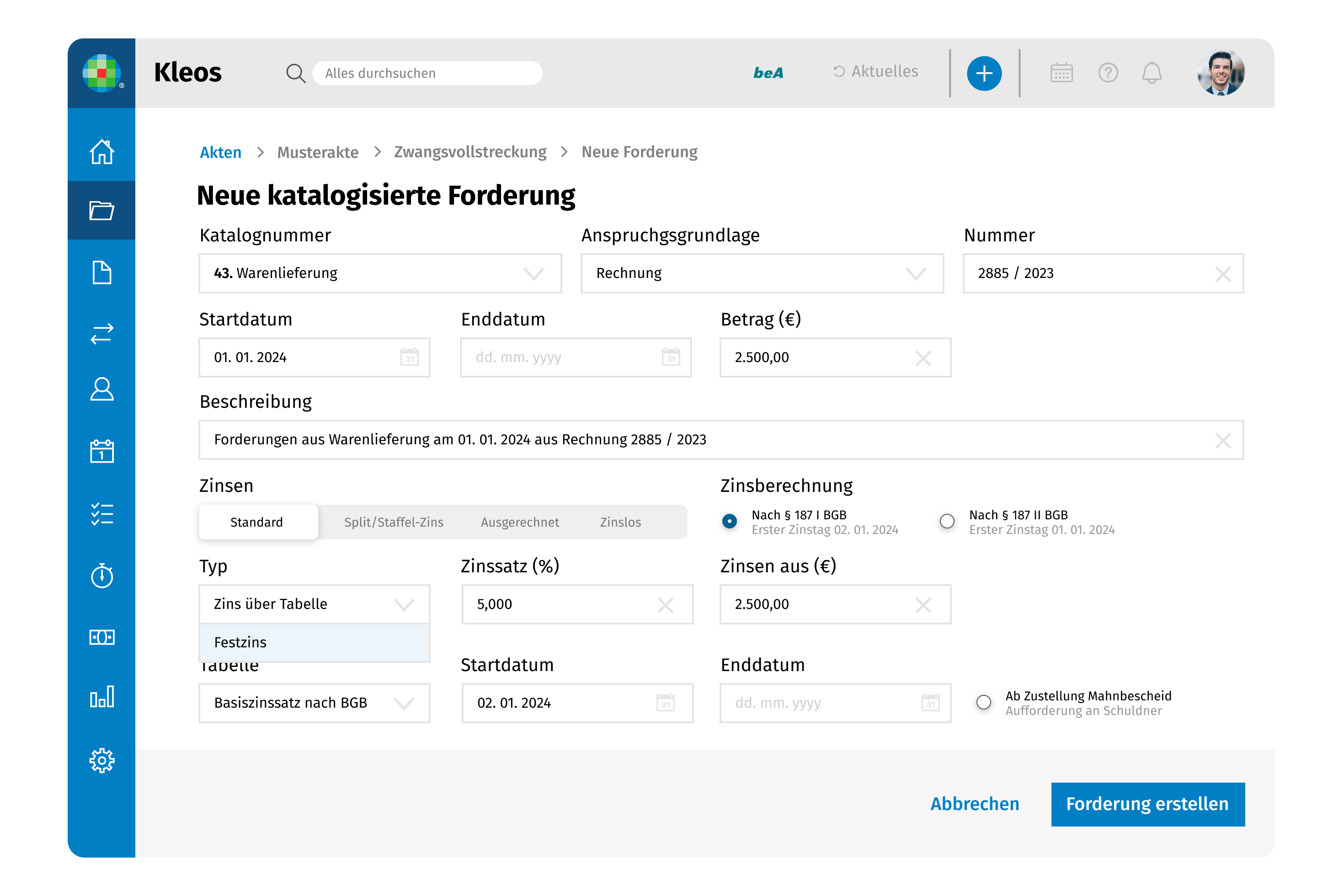The width and height of the screenshot is (1344, 896).
Task: Select Nach § 187 I BGB radio
Action: [729, 521]
